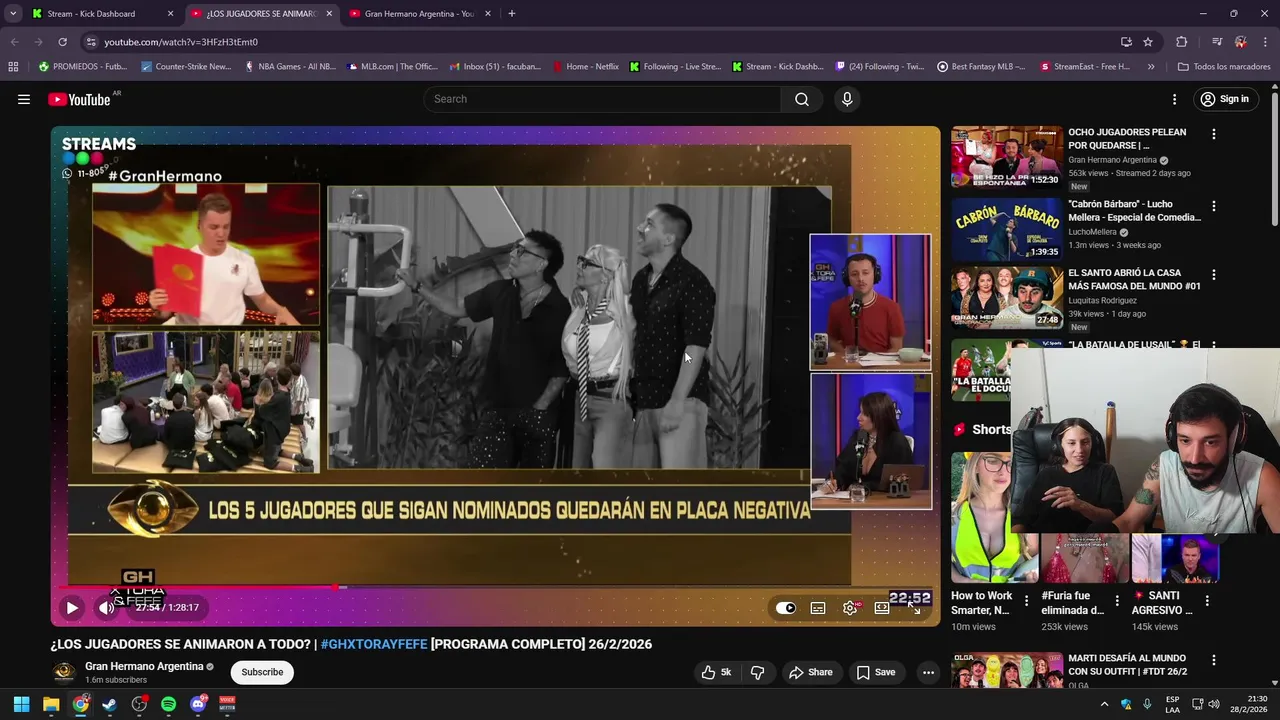The width and height of the screenshot is (1280, 720).
Task: Show hidden system tray icons
Action: 1105,704
